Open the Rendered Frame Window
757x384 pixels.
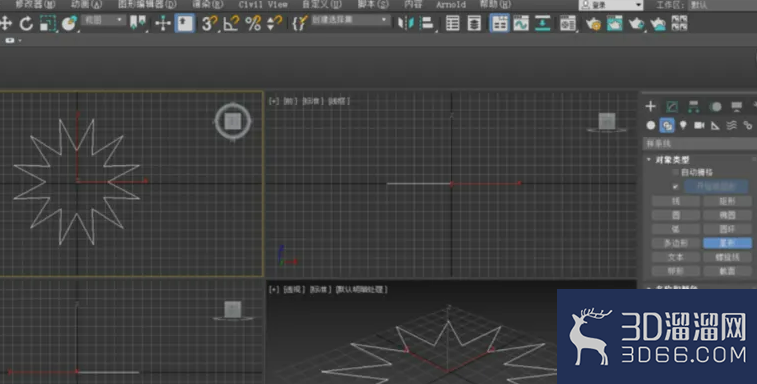point(615,23)
